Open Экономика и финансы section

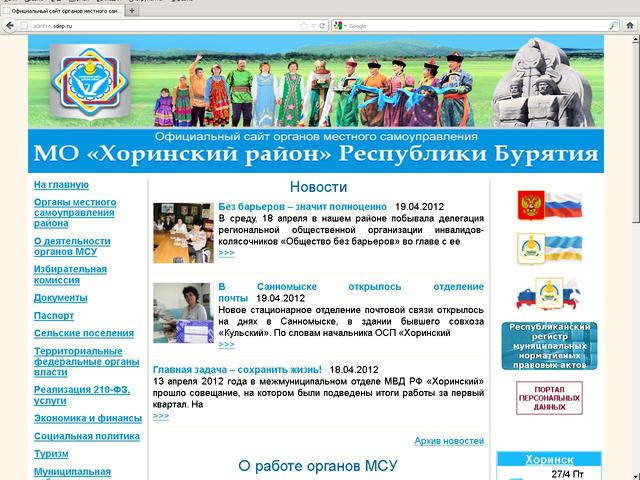[88, 418]
